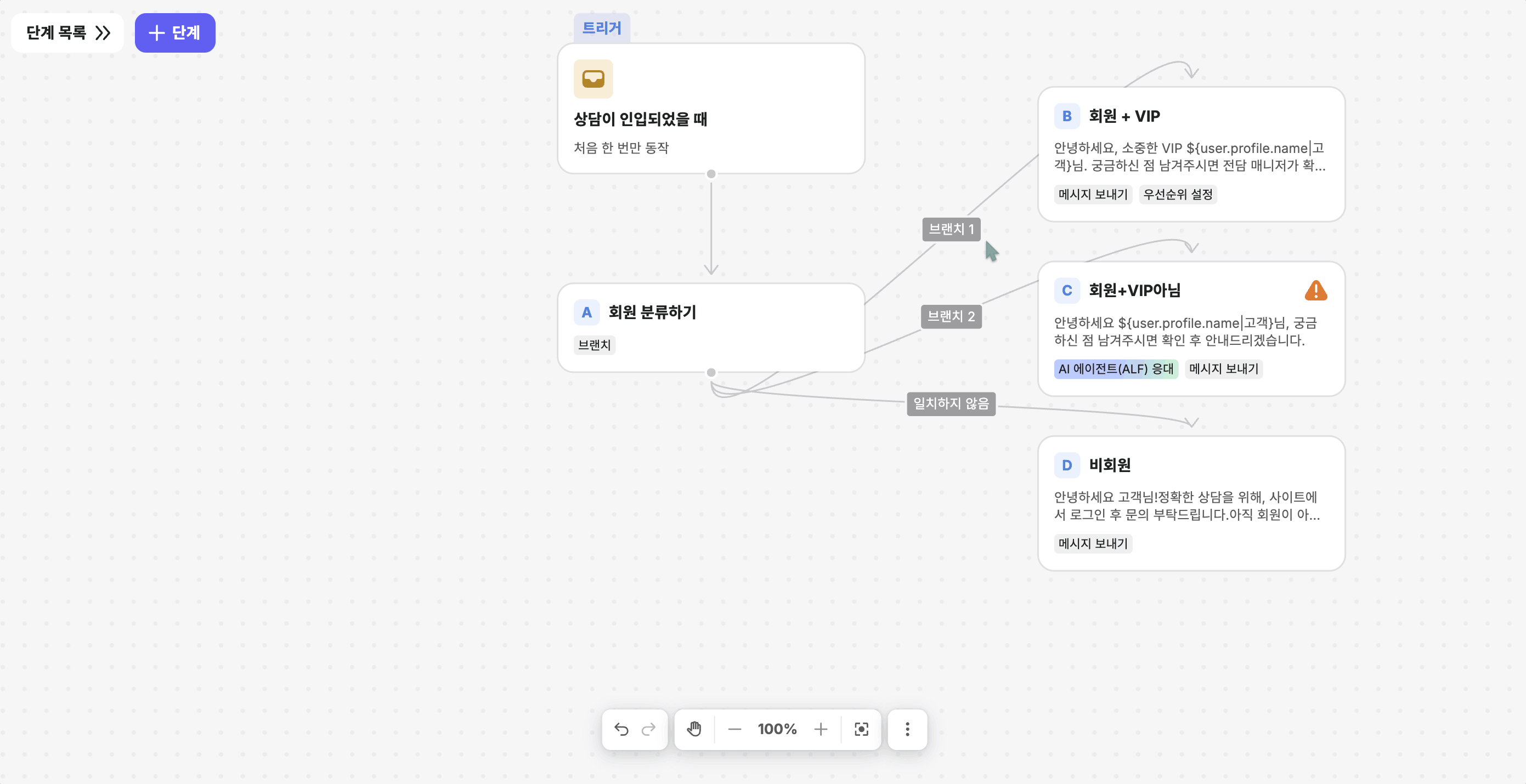This screenshot has height=784, width=1526.
Task: Open the 비회원 node card
Action: pos(1191,503)
